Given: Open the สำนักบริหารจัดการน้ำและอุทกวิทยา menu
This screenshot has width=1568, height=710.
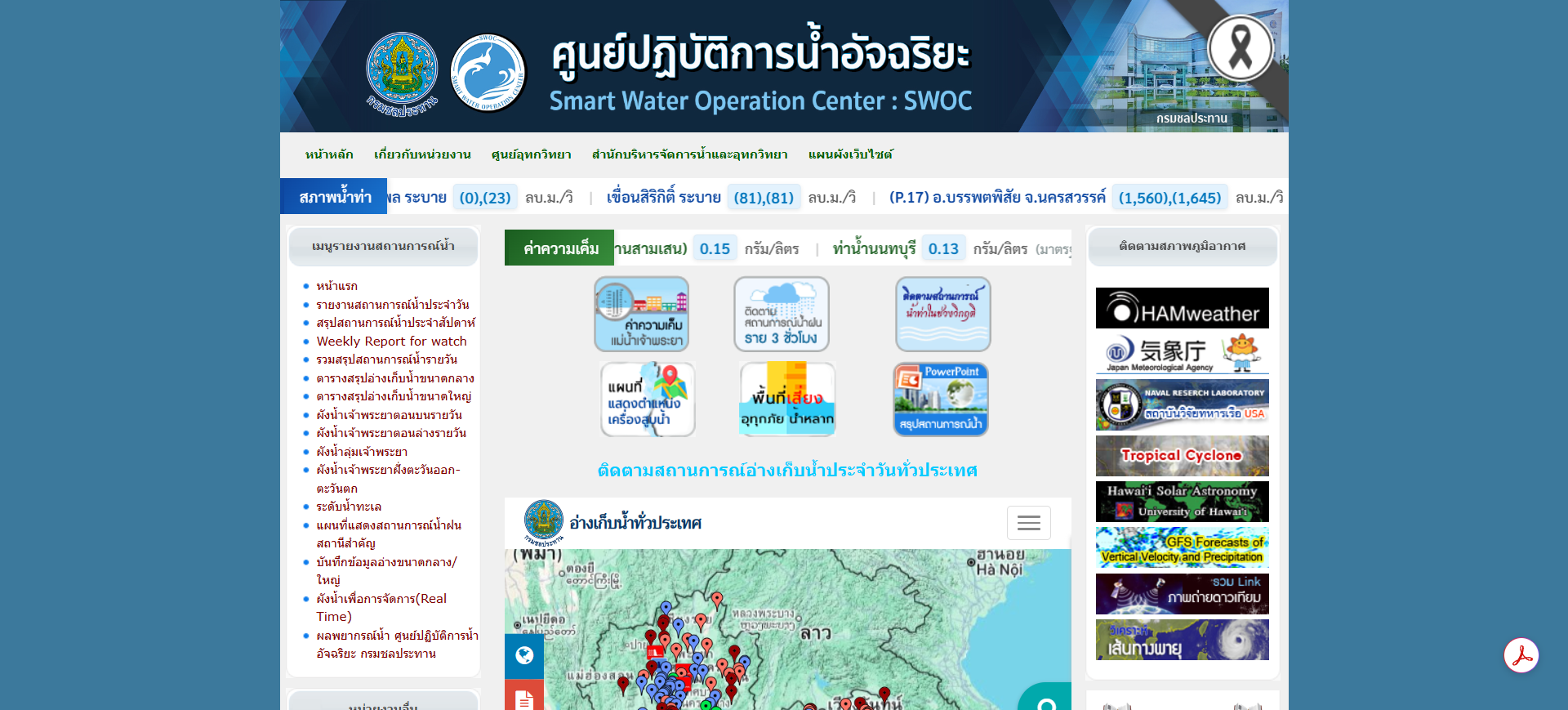Looking at the screenshot, I should pyautogui.click(x=690, y=154).
